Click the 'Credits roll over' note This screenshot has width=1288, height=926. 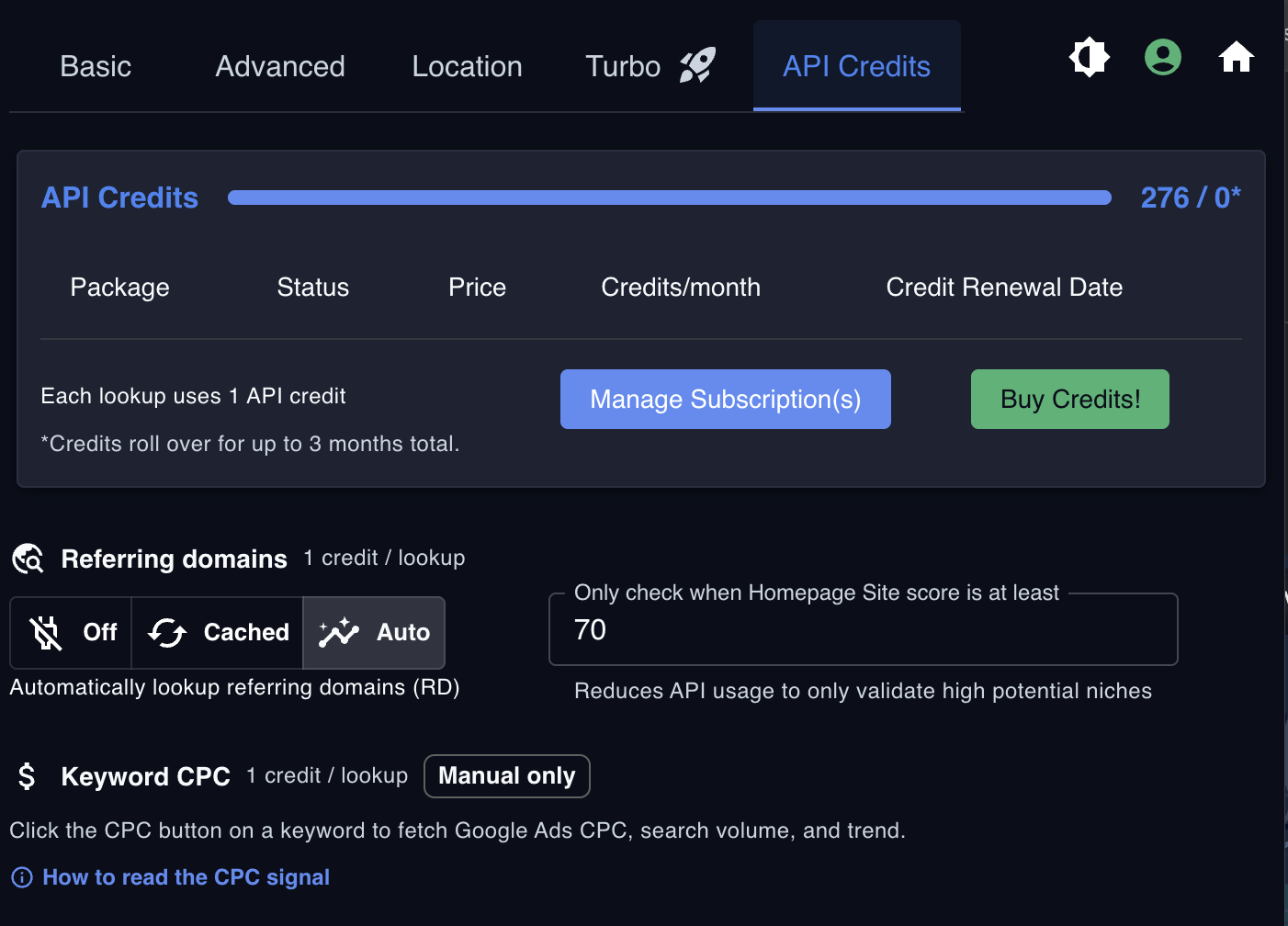250,444
